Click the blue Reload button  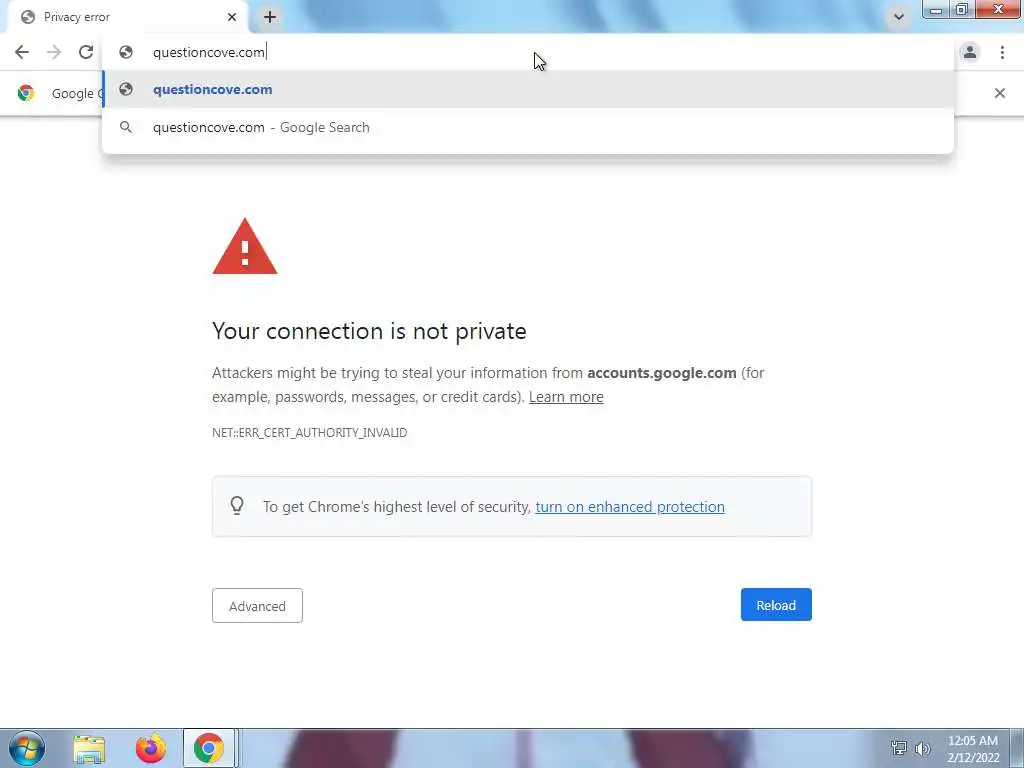point(776,605)
